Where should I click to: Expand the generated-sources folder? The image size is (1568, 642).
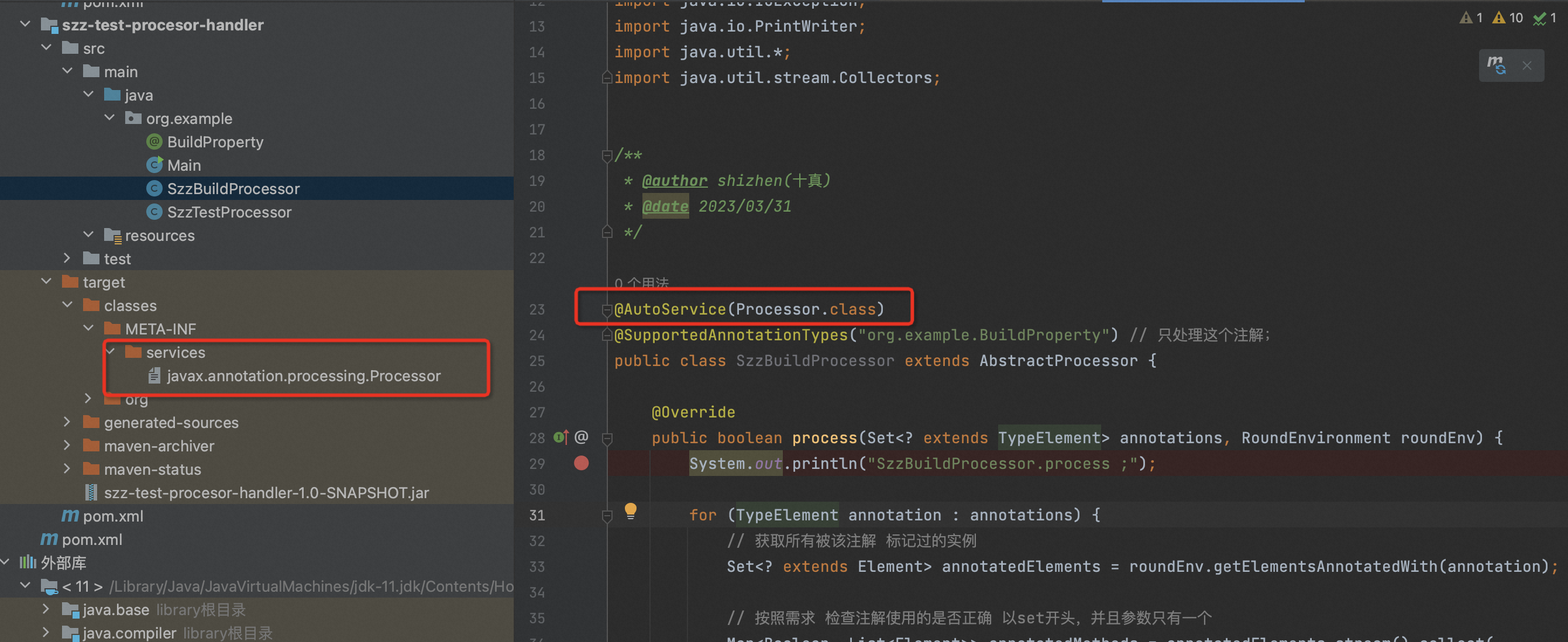coord(67,422)
